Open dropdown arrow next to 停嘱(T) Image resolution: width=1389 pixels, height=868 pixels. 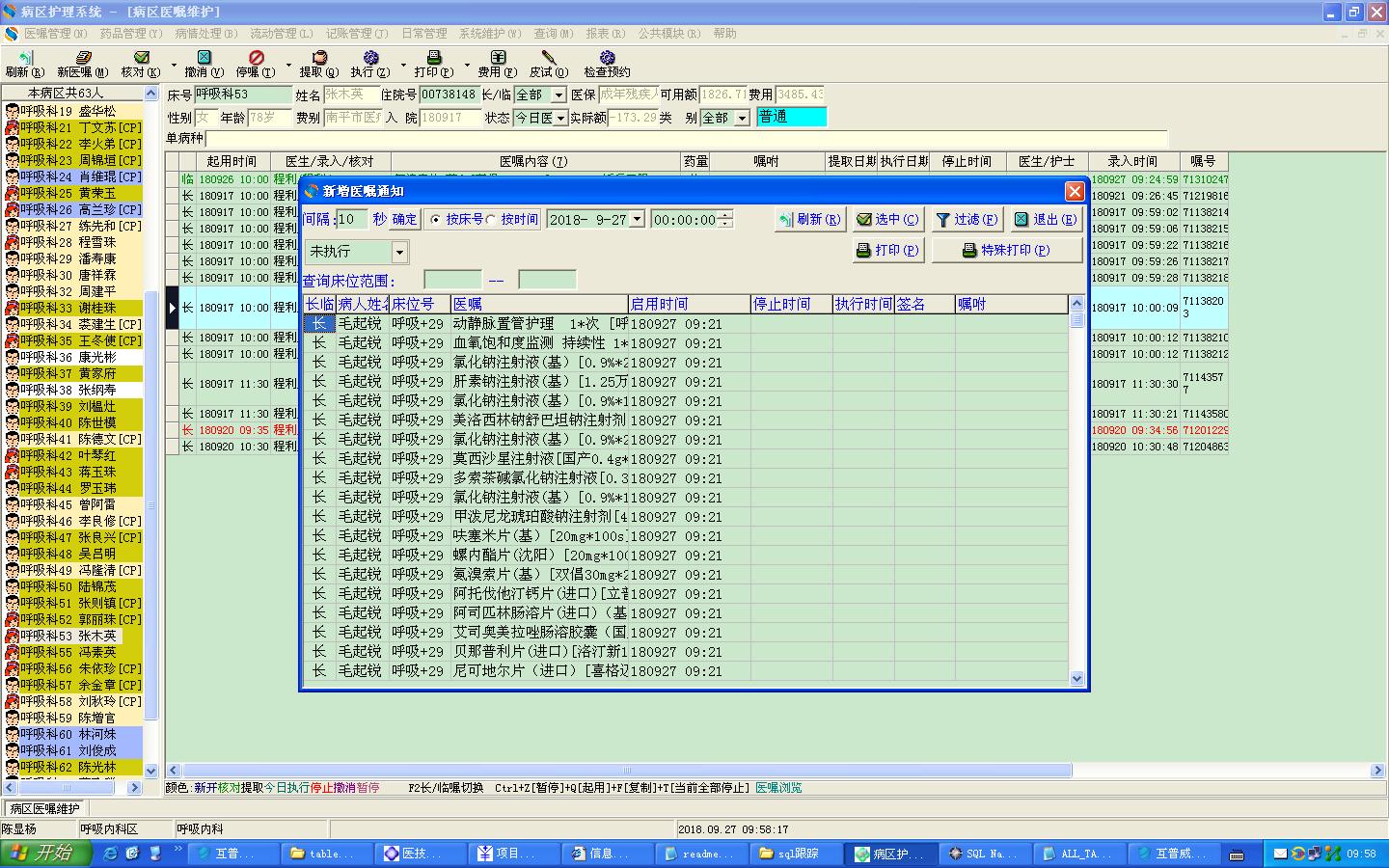click(x=288, y=66)
